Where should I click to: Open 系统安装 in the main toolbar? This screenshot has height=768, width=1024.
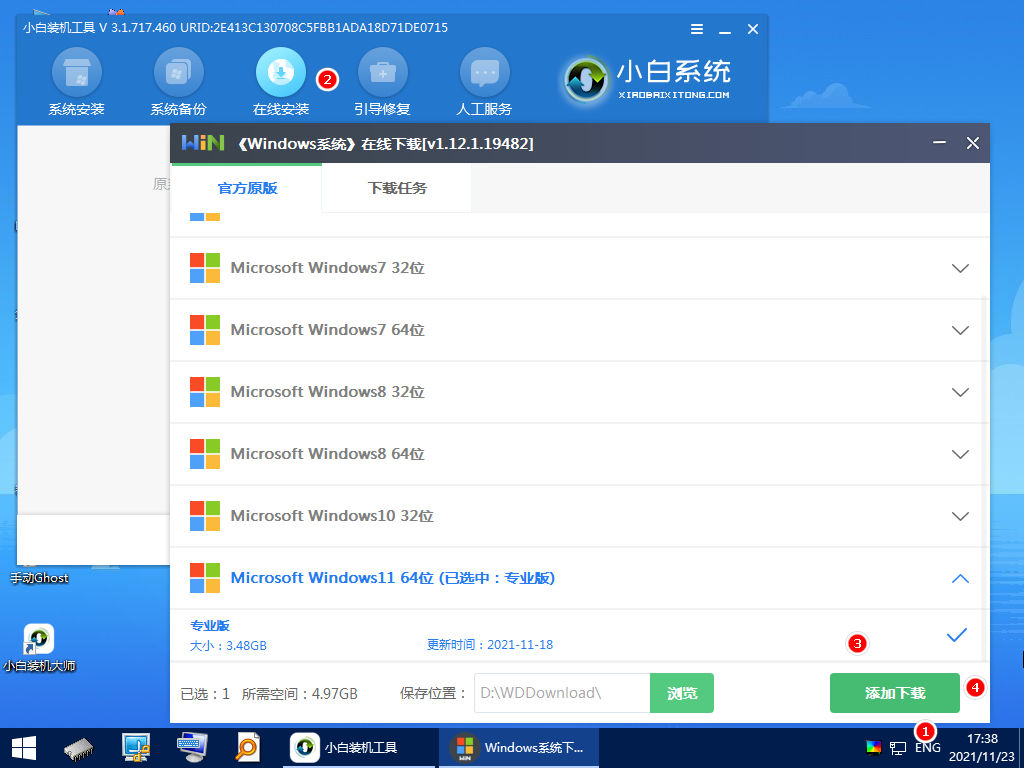pos(76,82)
